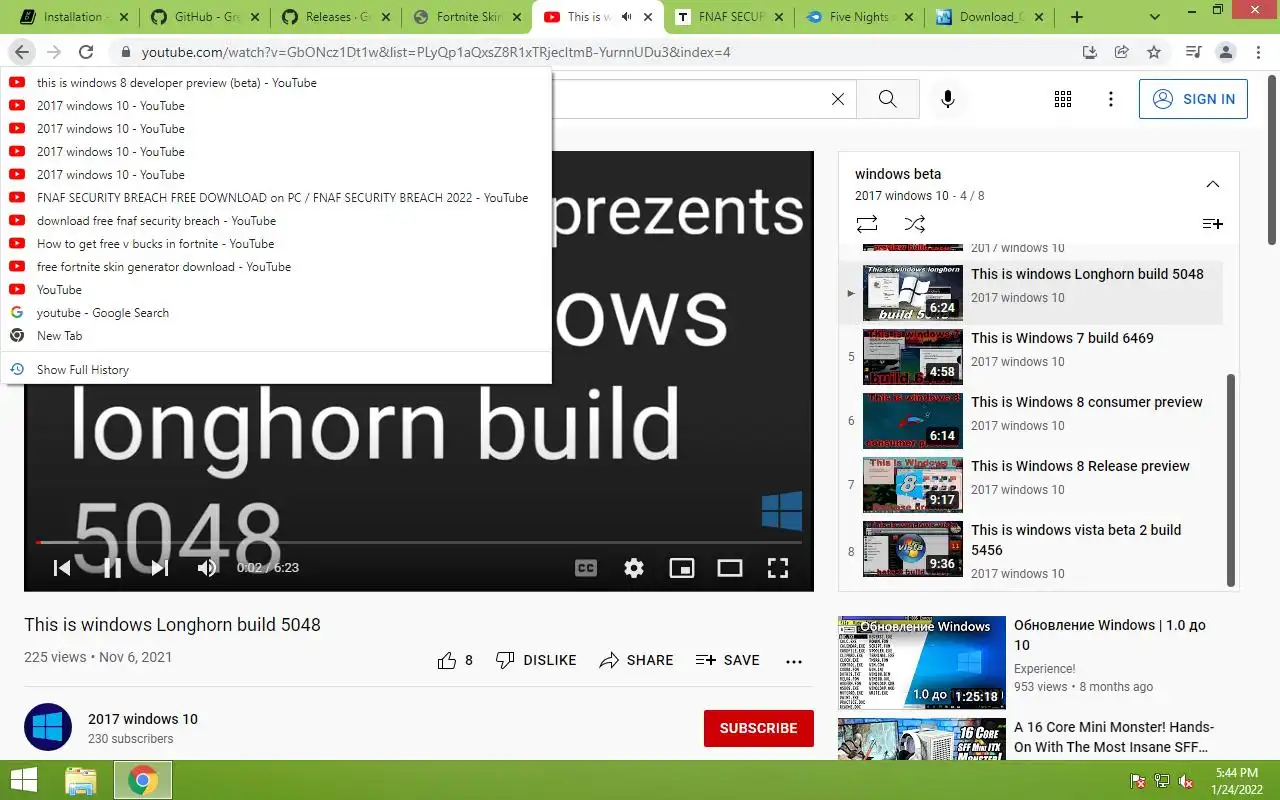The width and height of the screenshot is (1280, 800).
Task: Switch to the GitHub browser tab
Action: click(204, 17)
